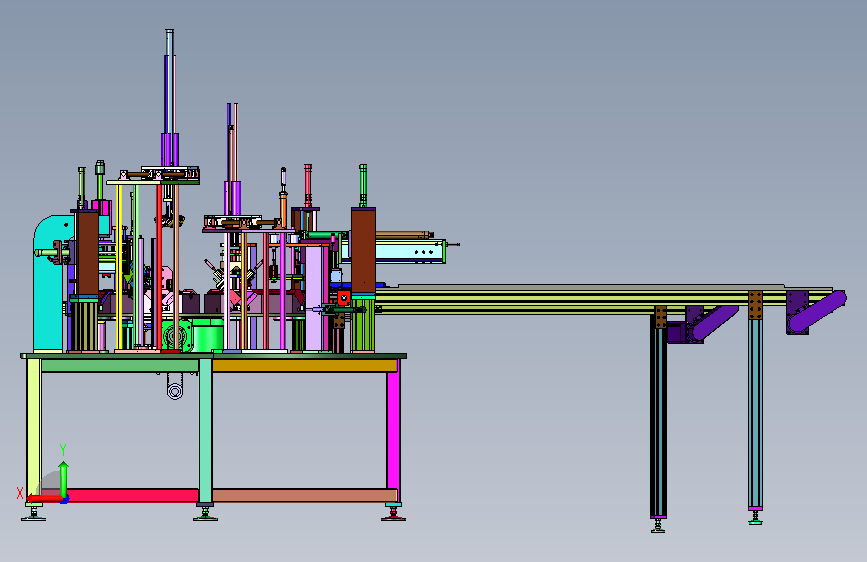The width and height of the screenshot is (867, 562).
Task: Select the mint green middle table leg
Action: coord(205,431)
